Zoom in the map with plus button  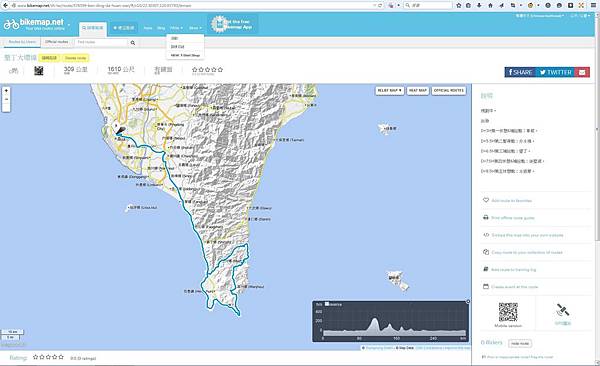tap(6, 91)
